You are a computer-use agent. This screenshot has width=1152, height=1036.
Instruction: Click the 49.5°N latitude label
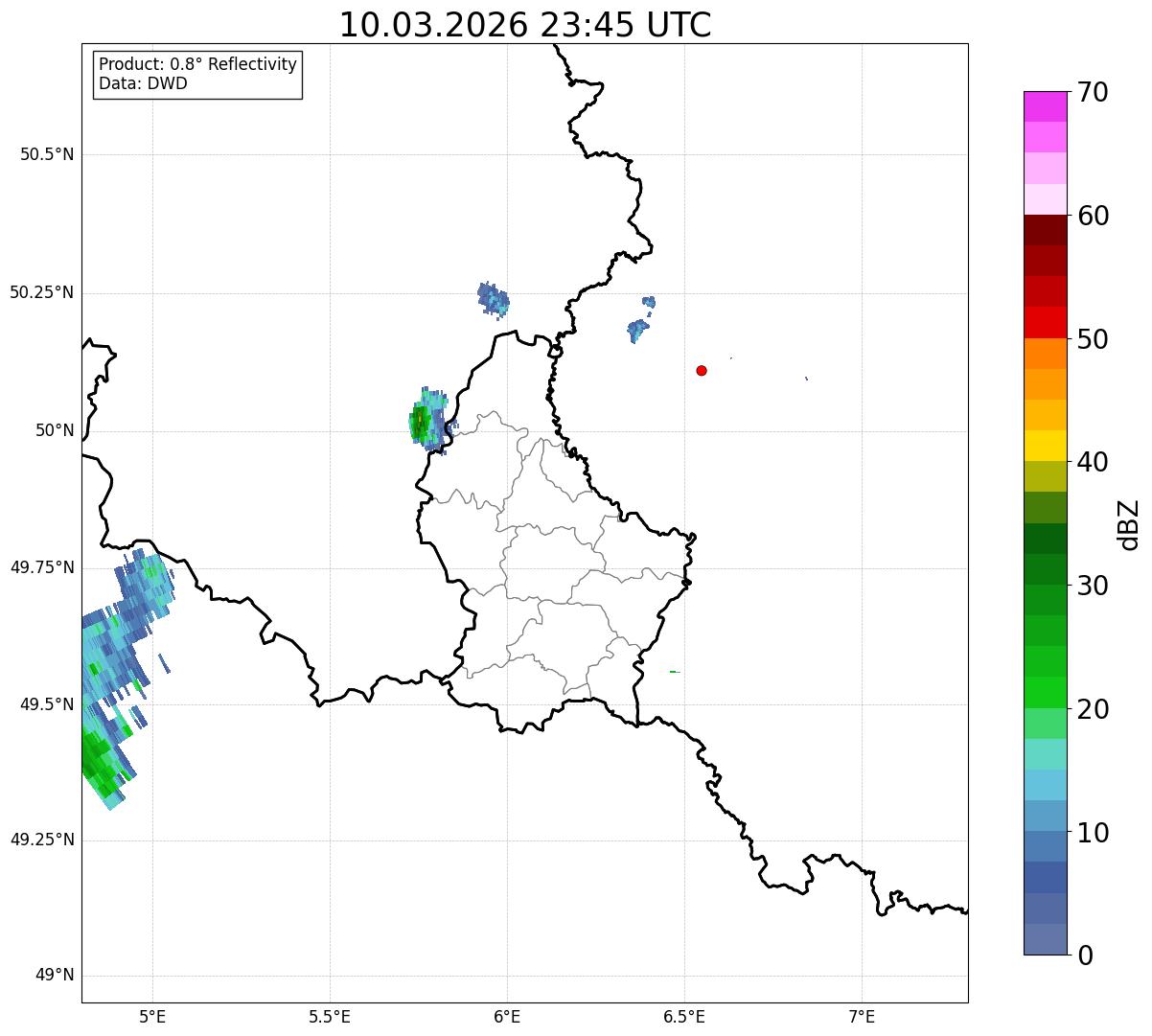pyautogui.click(x=47, y=704)
